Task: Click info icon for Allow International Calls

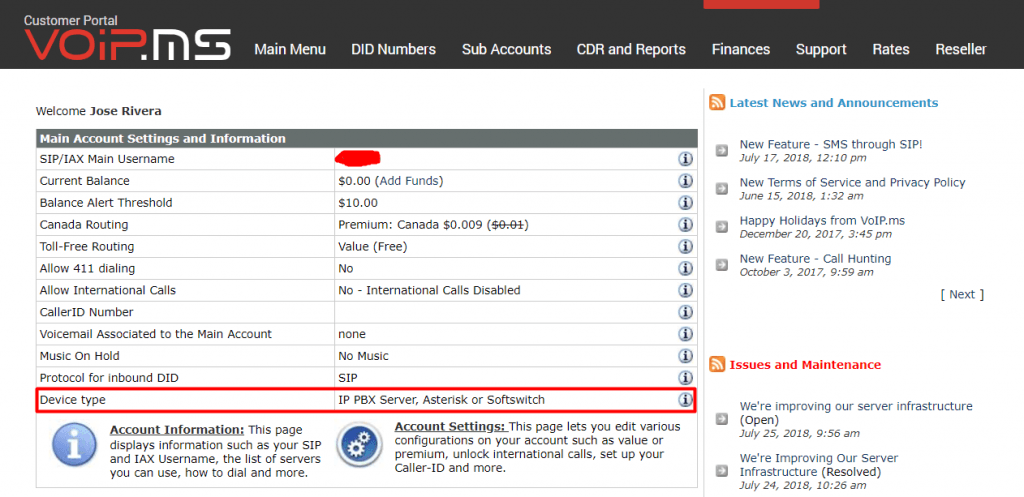Action: click(x=685, y=290)
